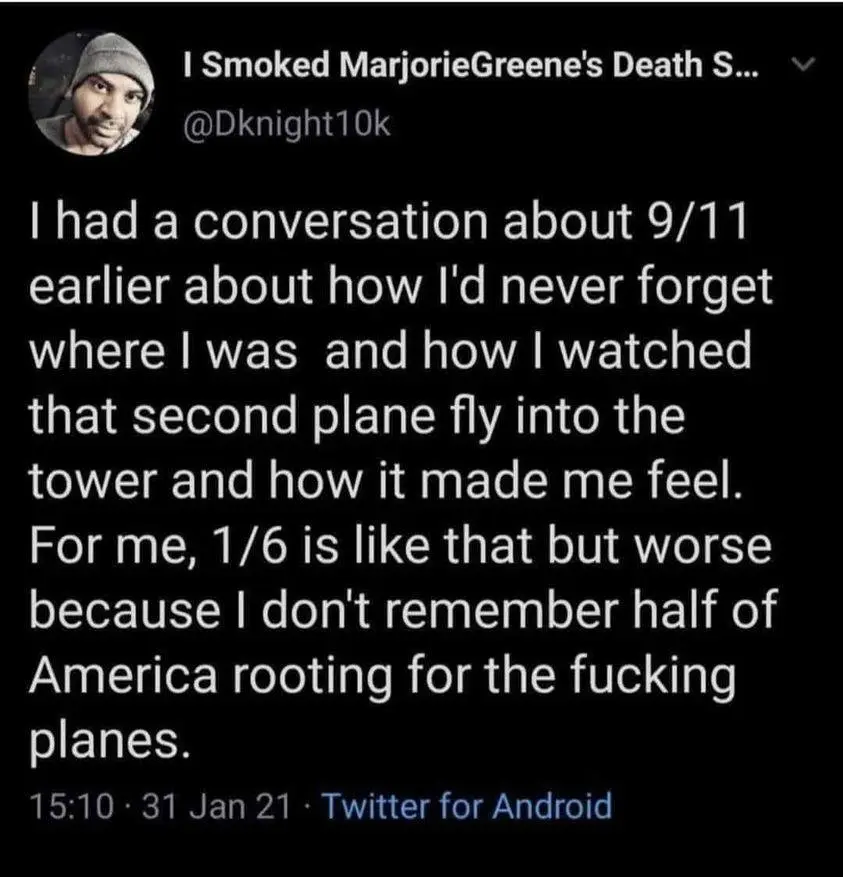
Task: Click the 'Twitter for Android' source link
Action: pos(468,803)
